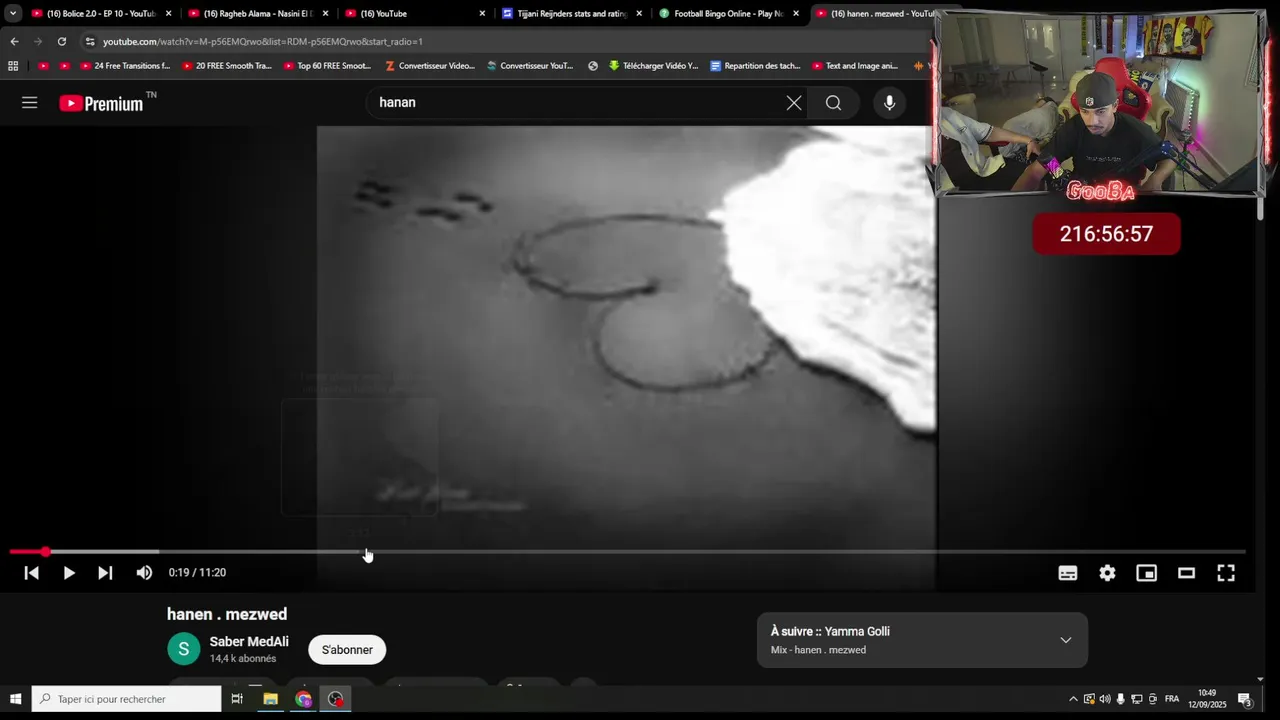Toggle theater mode view

(1186, 573)
